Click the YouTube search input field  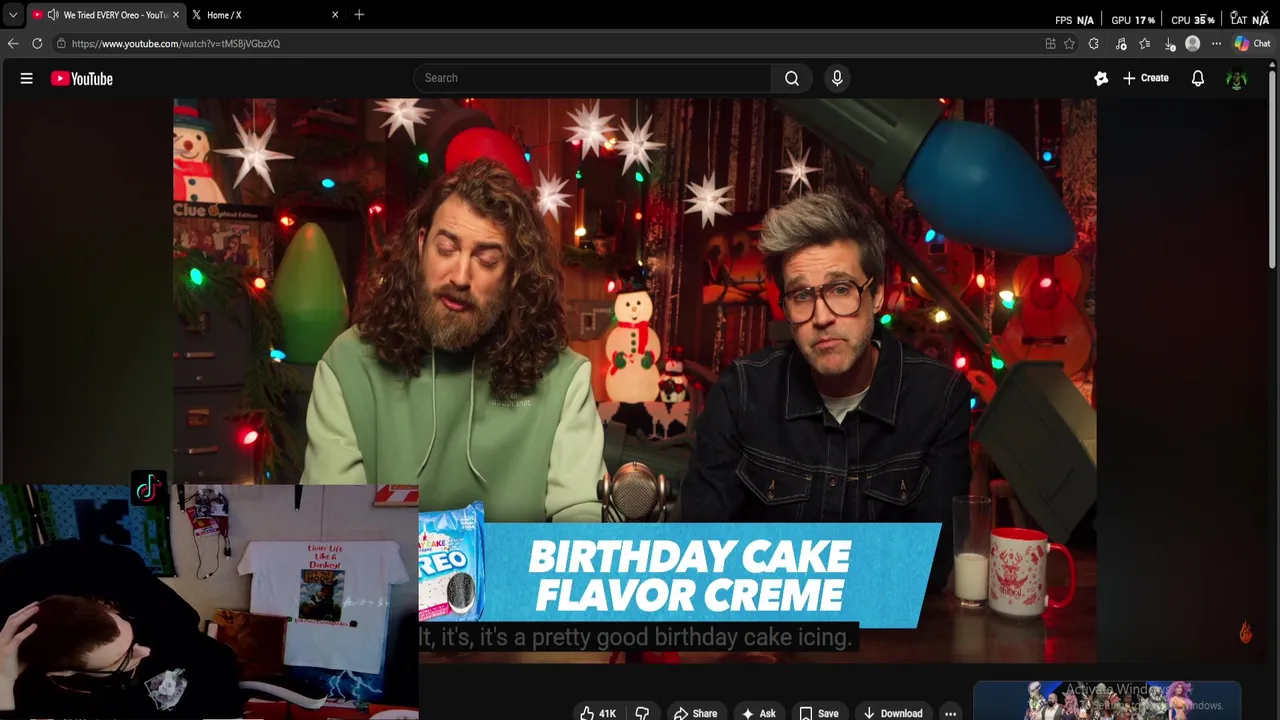pyautogui.click(x=592, y=78)
